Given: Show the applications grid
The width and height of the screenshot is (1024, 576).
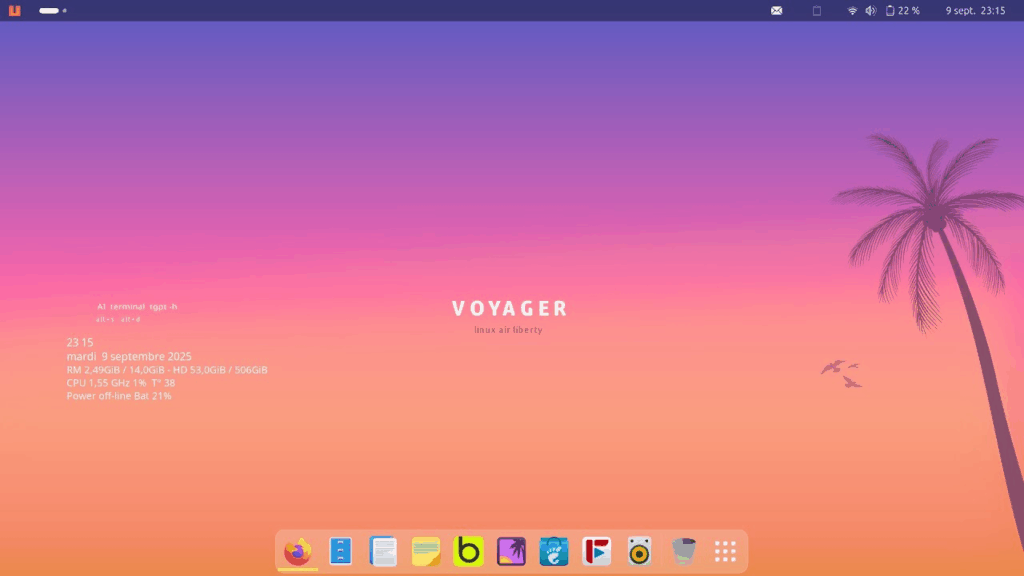Looking at the screenshot, I should pos(725,551).
